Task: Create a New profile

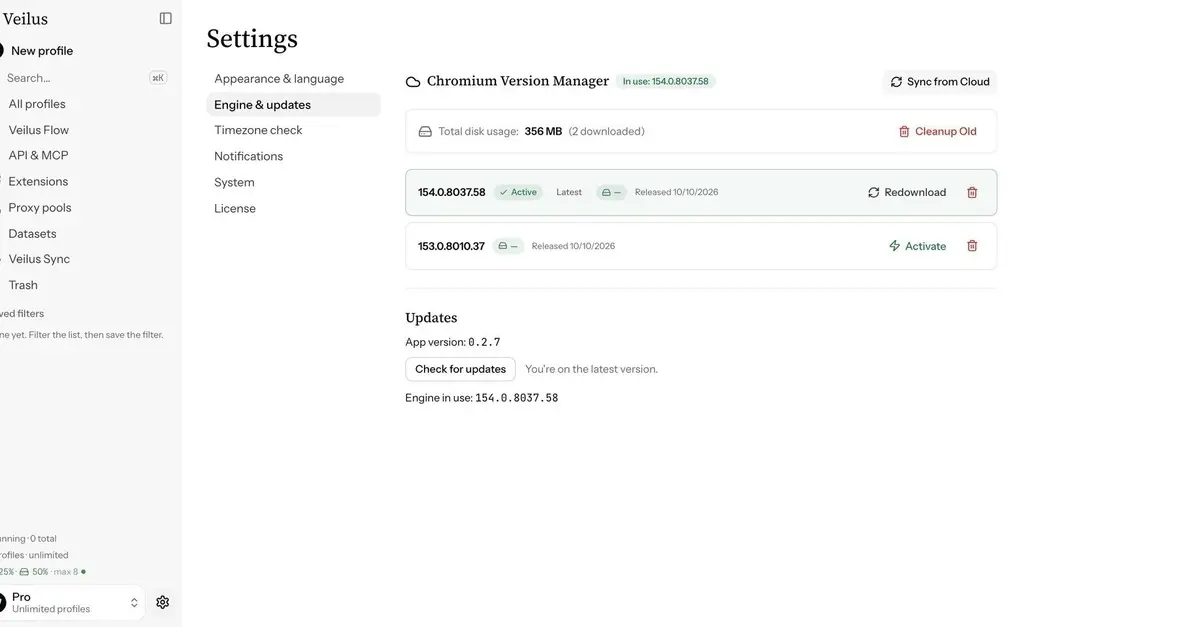Action: 42,51
